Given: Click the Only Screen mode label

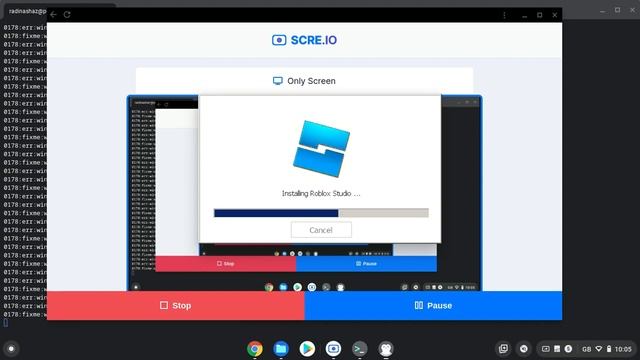Looking at the screenshot, I should tap(311, 81).
